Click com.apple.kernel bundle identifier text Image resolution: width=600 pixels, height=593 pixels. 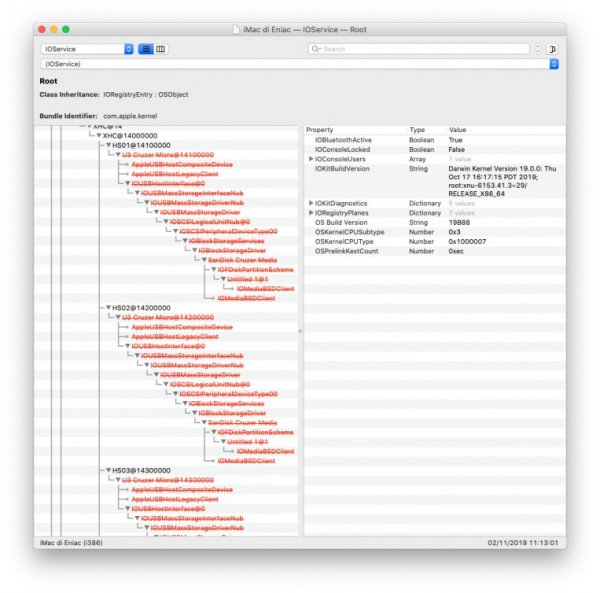tap(130, 116)
